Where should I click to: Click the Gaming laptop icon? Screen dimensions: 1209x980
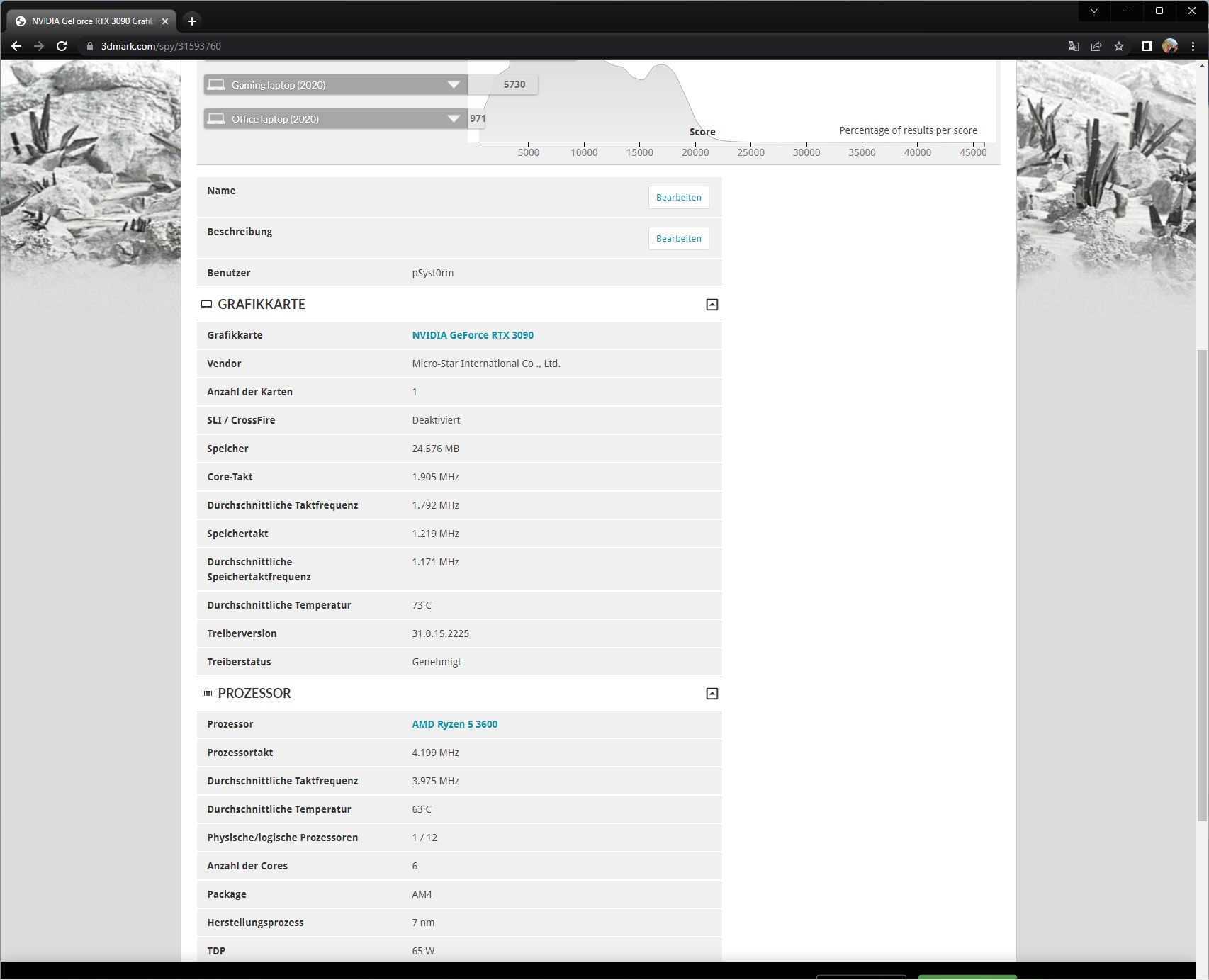216,85
